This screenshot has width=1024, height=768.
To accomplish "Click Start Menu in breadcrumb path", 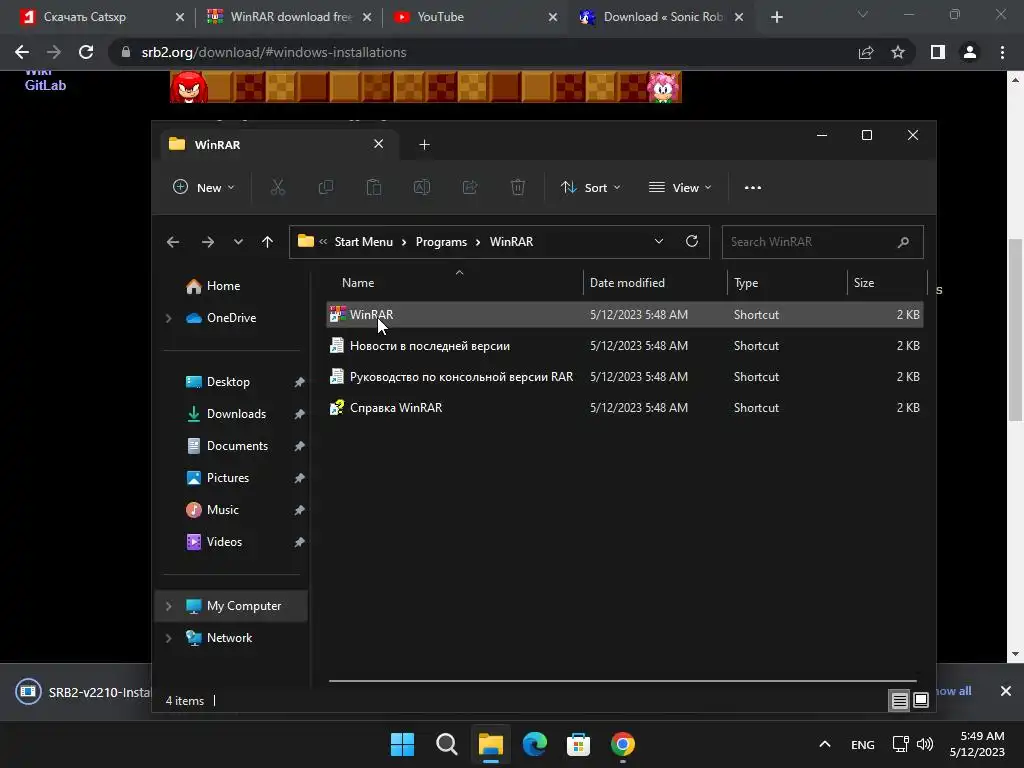I will 364,242.
